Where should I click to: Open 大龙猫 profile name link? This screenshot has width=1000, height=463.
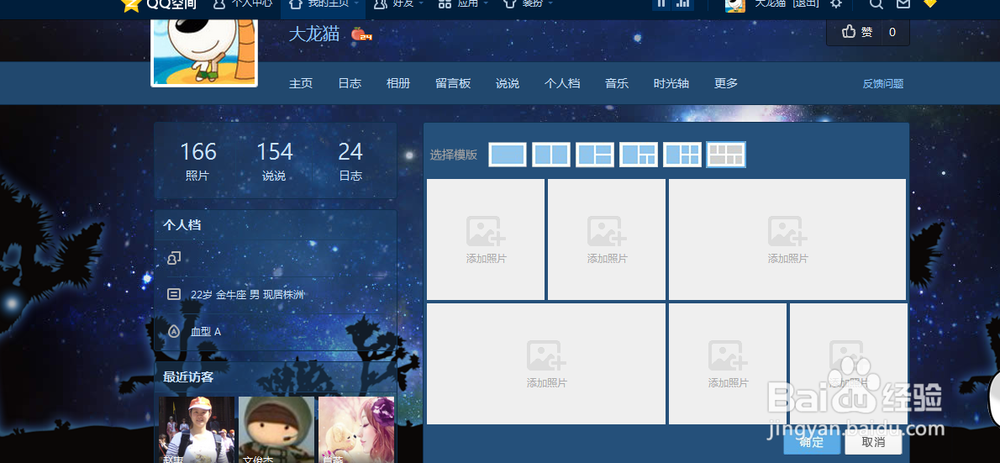click(314, 34)
